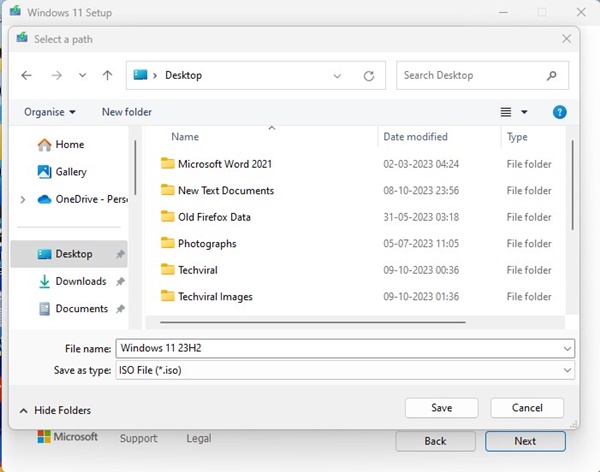
Task: Click Back in Windows 11 Setup
Action: point(435,441)
